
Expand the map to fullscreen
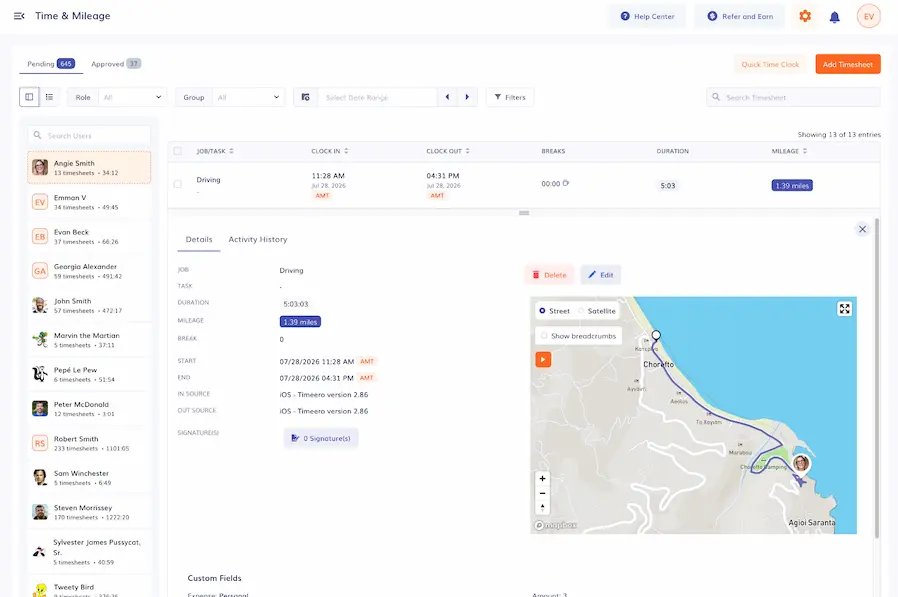(x=844, y=309)
